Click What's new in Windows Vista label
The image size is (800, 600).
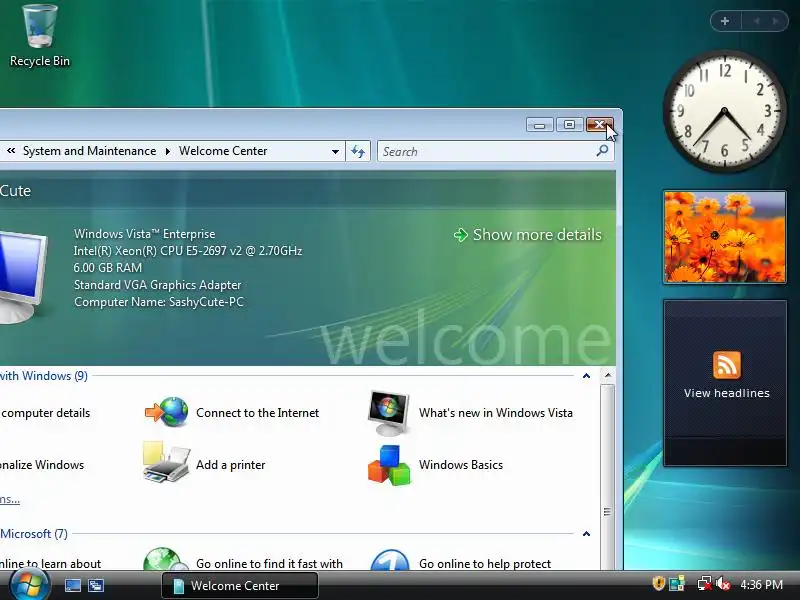496,413
